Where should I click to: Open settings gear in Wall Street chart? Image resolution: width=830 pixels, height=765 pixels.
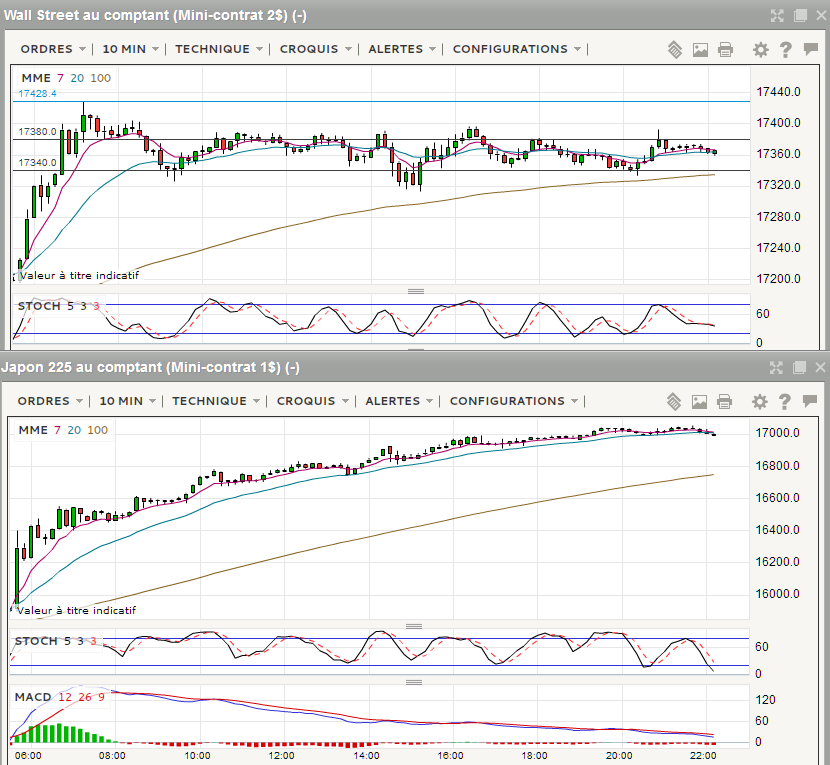click(x=761, y=49)
